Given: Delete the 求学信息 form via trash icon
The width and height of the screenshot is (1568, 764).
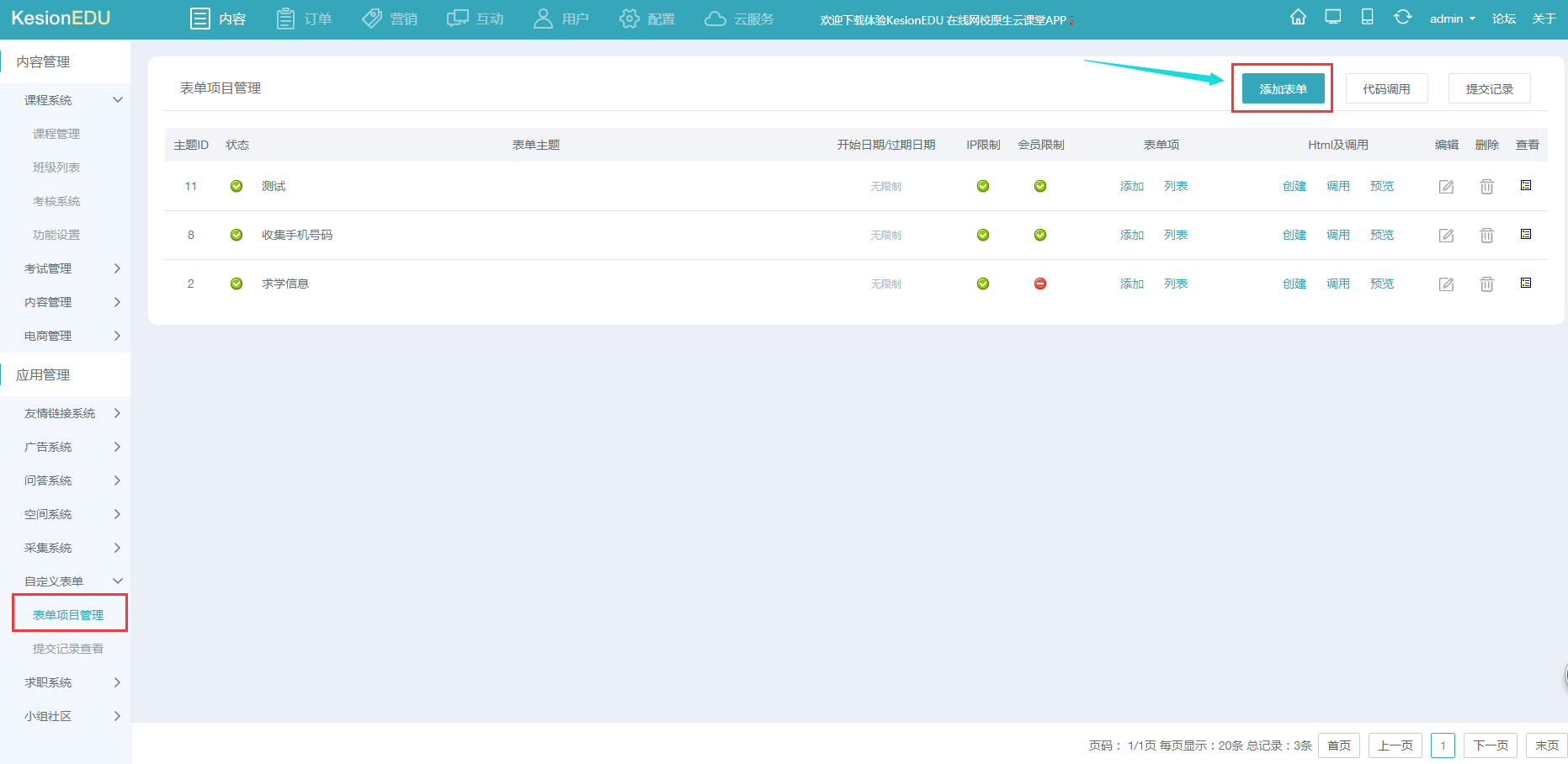Looking at the screenshot, I should tap(1486, 284).
